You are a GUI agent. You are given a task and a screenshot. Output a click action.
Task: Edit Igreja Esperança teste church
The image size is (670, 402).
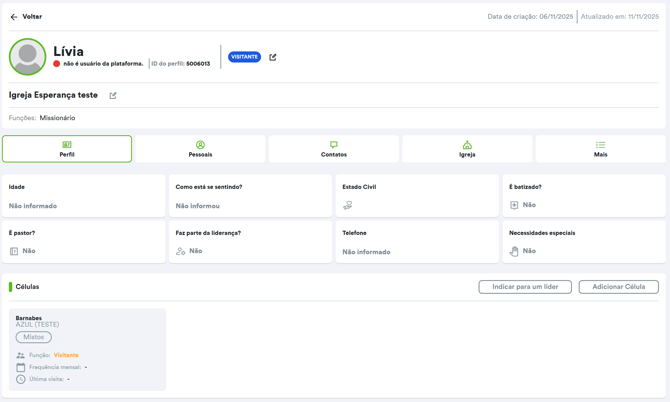(113, 96)
